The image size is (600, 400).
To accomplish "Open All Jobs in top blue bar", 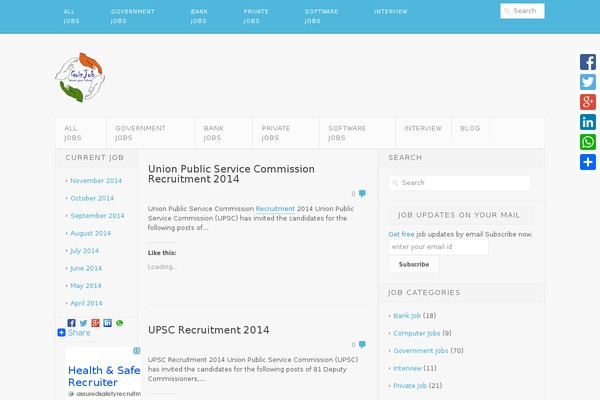I will [x=72, y=16].
